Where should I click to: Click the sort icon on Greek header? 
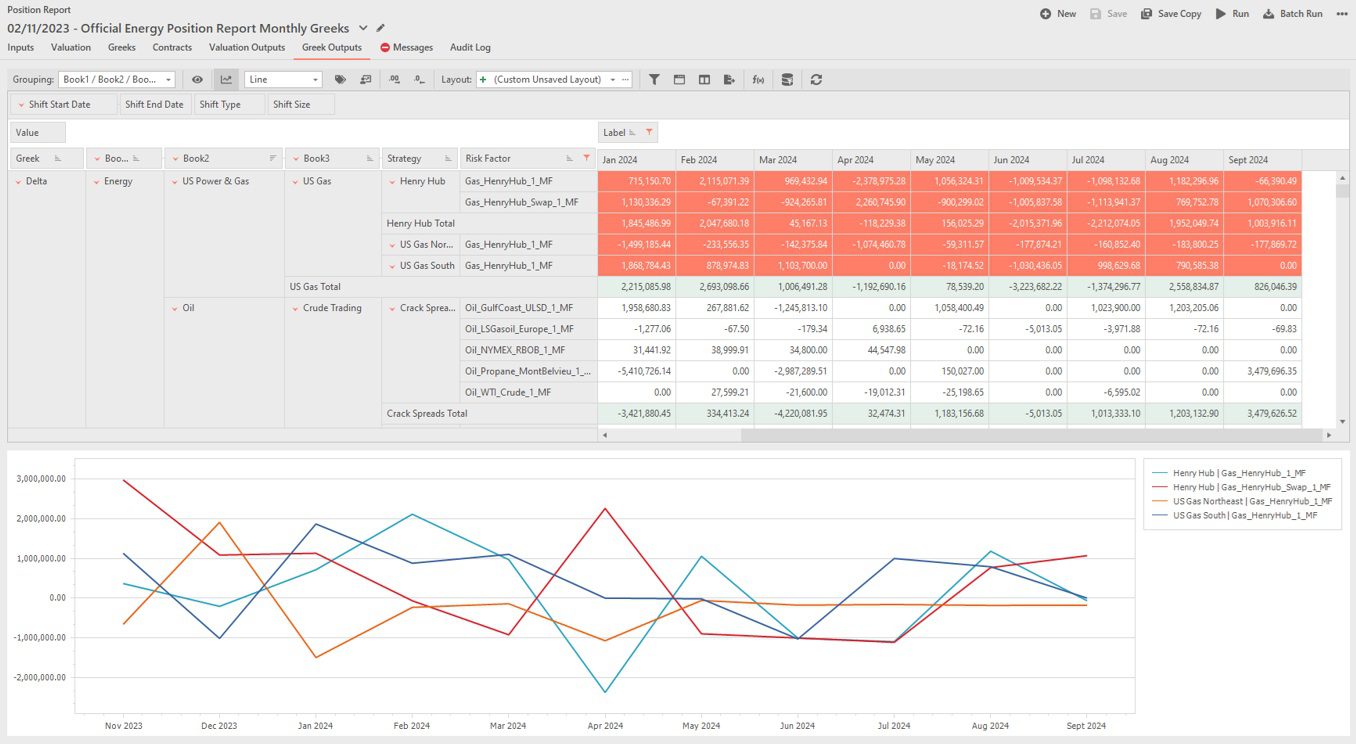(57, 159)
